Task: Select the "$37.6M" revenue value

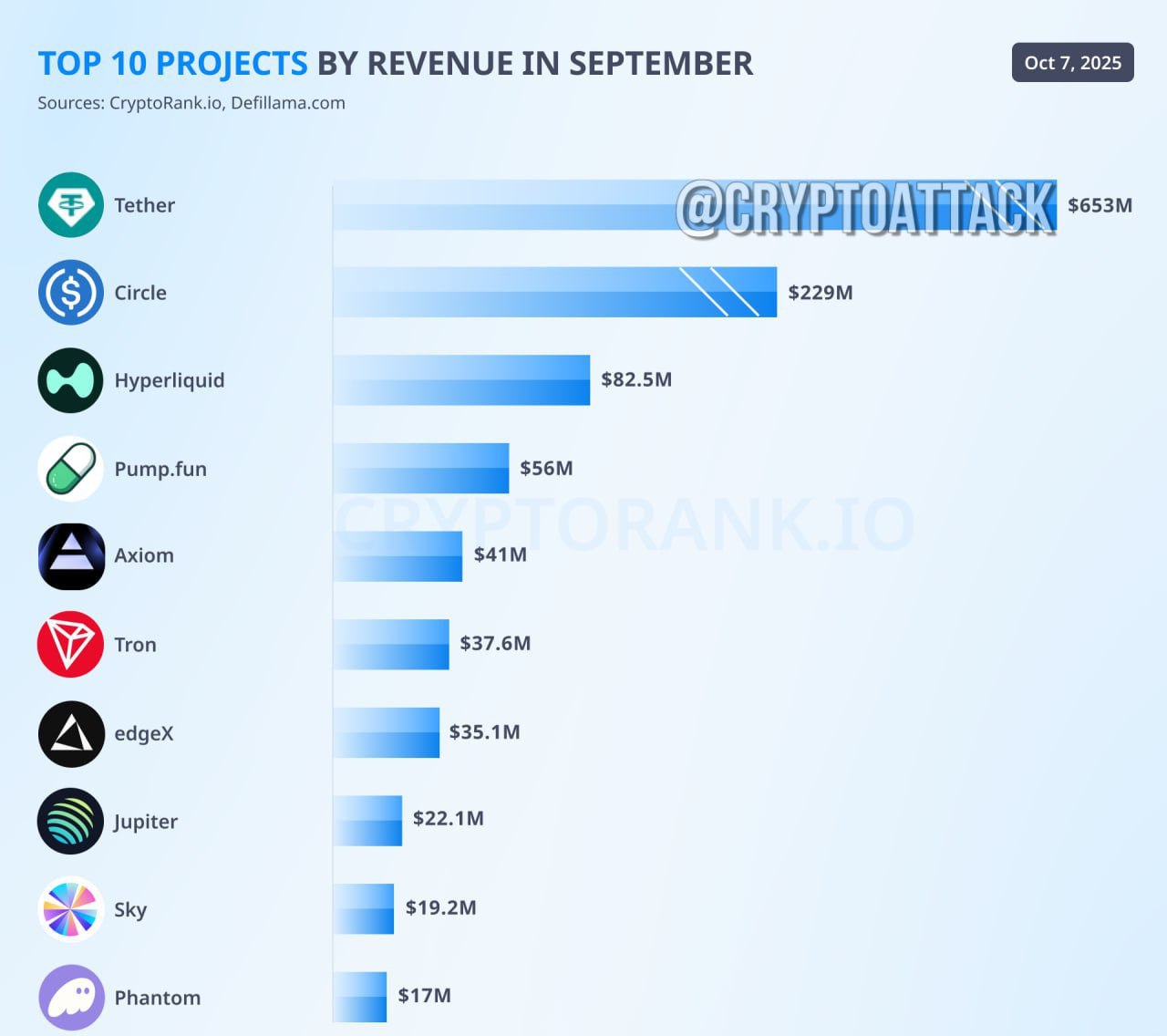Action: (495, 643)
